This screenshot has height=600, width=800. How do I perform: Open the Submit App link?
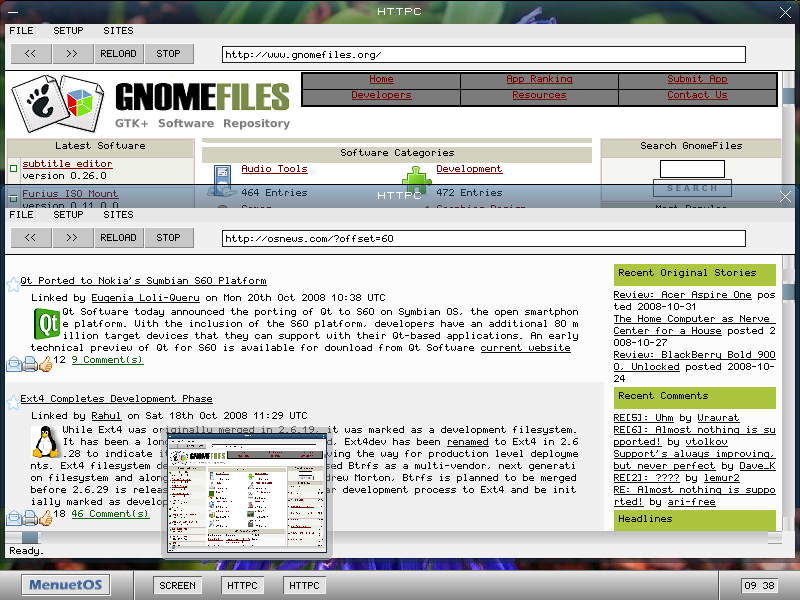pos(697,79)
